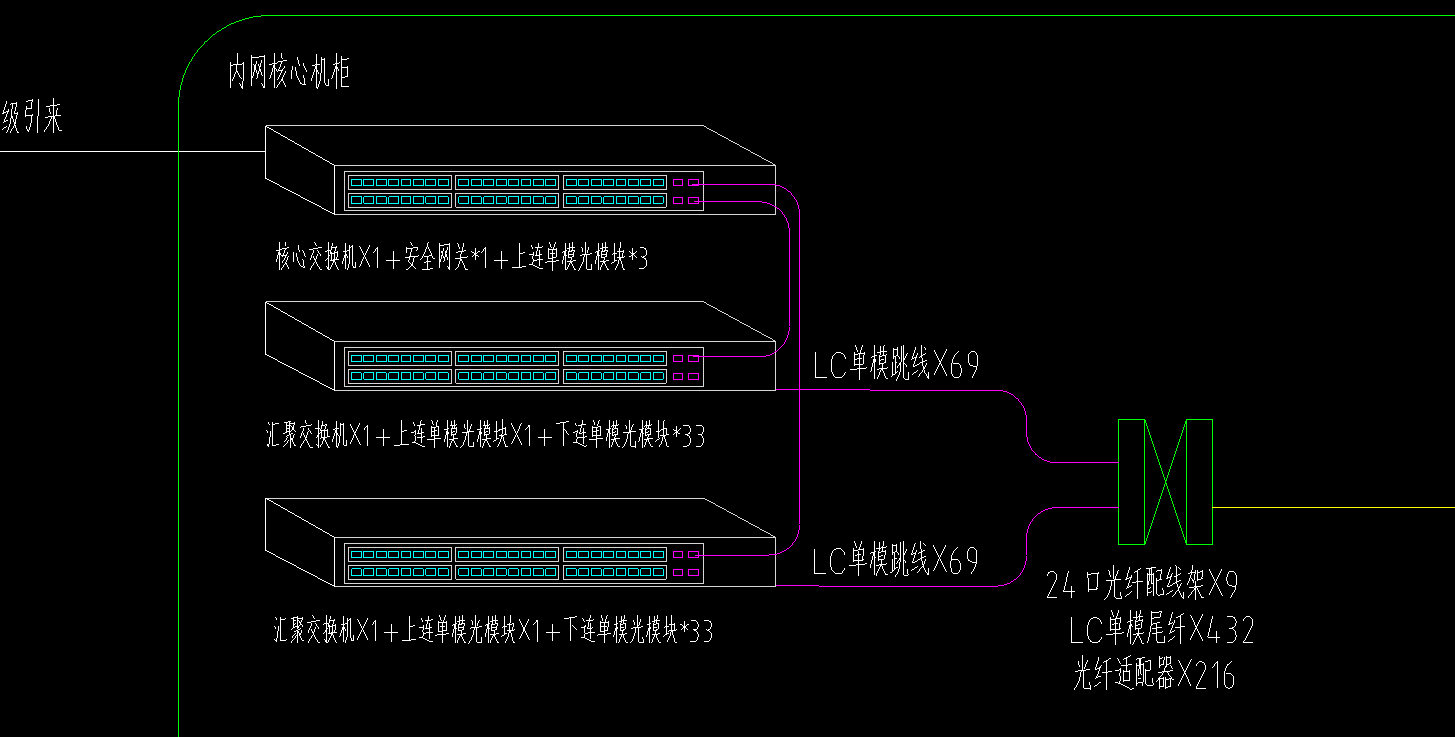Select the 光纤适配器X216 annotation

[1154, 675]
